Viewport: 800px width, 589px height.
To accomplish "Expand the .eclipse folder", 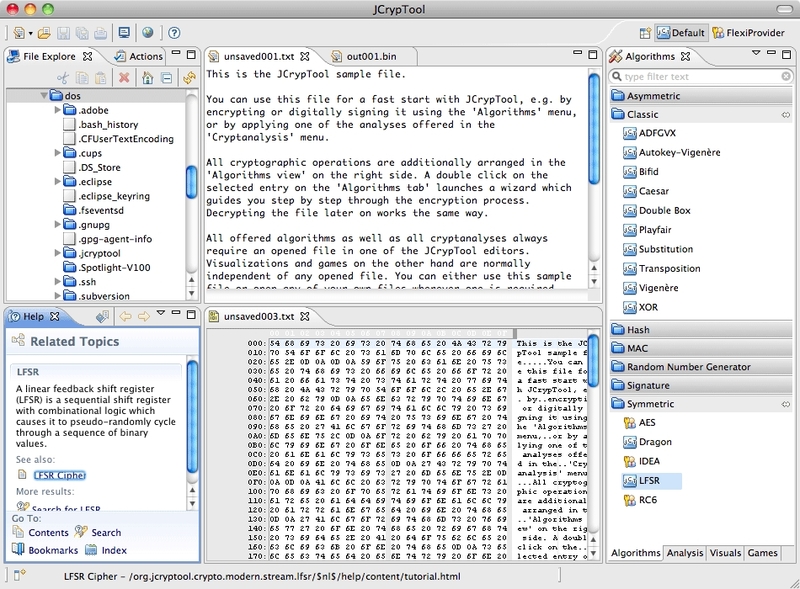I will coord(58,181).
